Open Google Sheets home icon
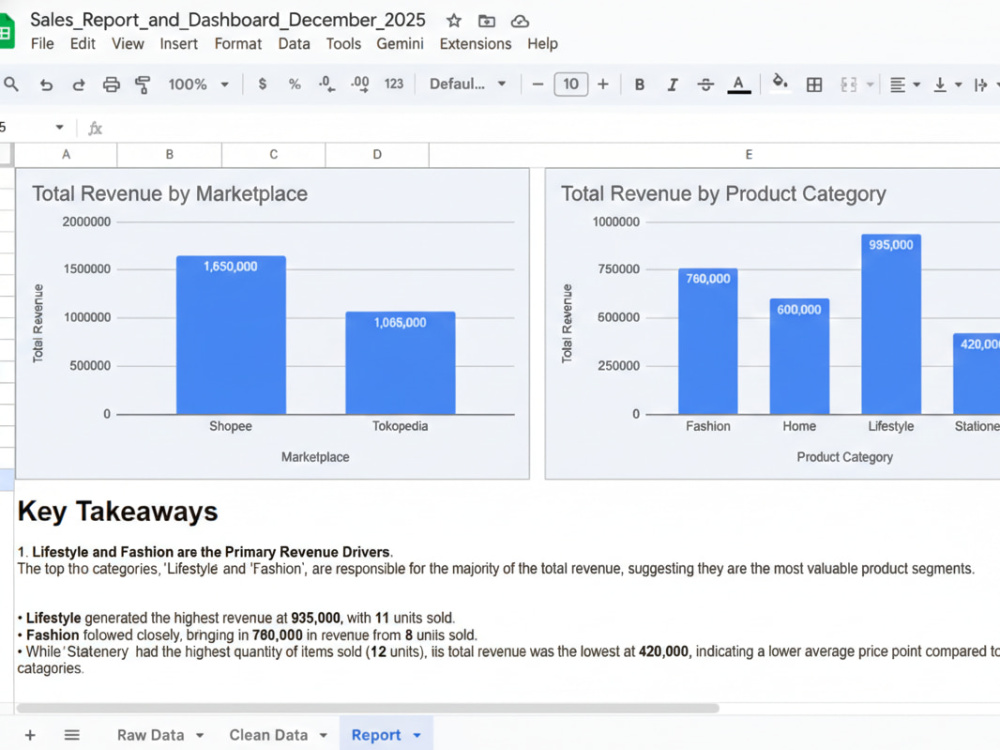The width and height of the screenshot is (1000, 750). [x=6, y=31]
